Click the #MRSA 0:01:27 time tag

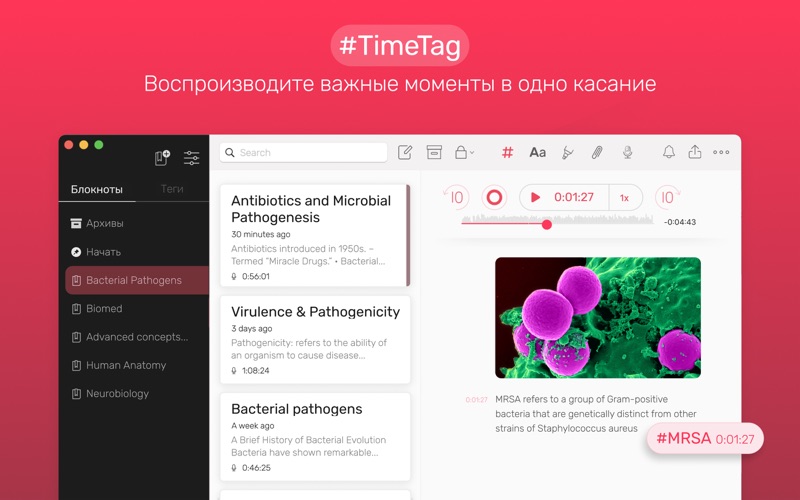tap(705, 438)
